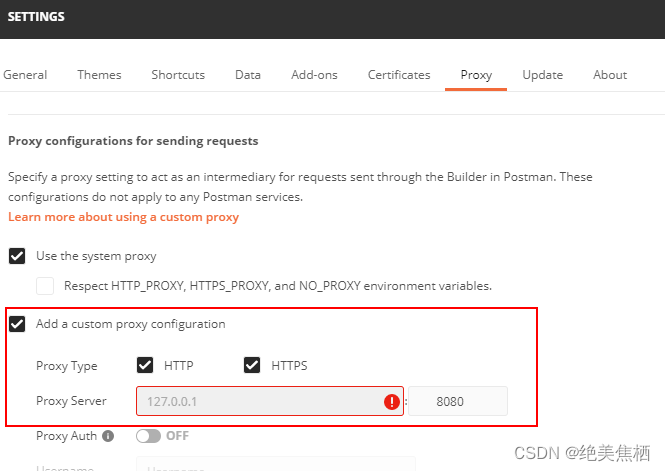Click the proxy port field showing 8080
The width and height of the screenshot is (665, 471).
pos(458,401)
